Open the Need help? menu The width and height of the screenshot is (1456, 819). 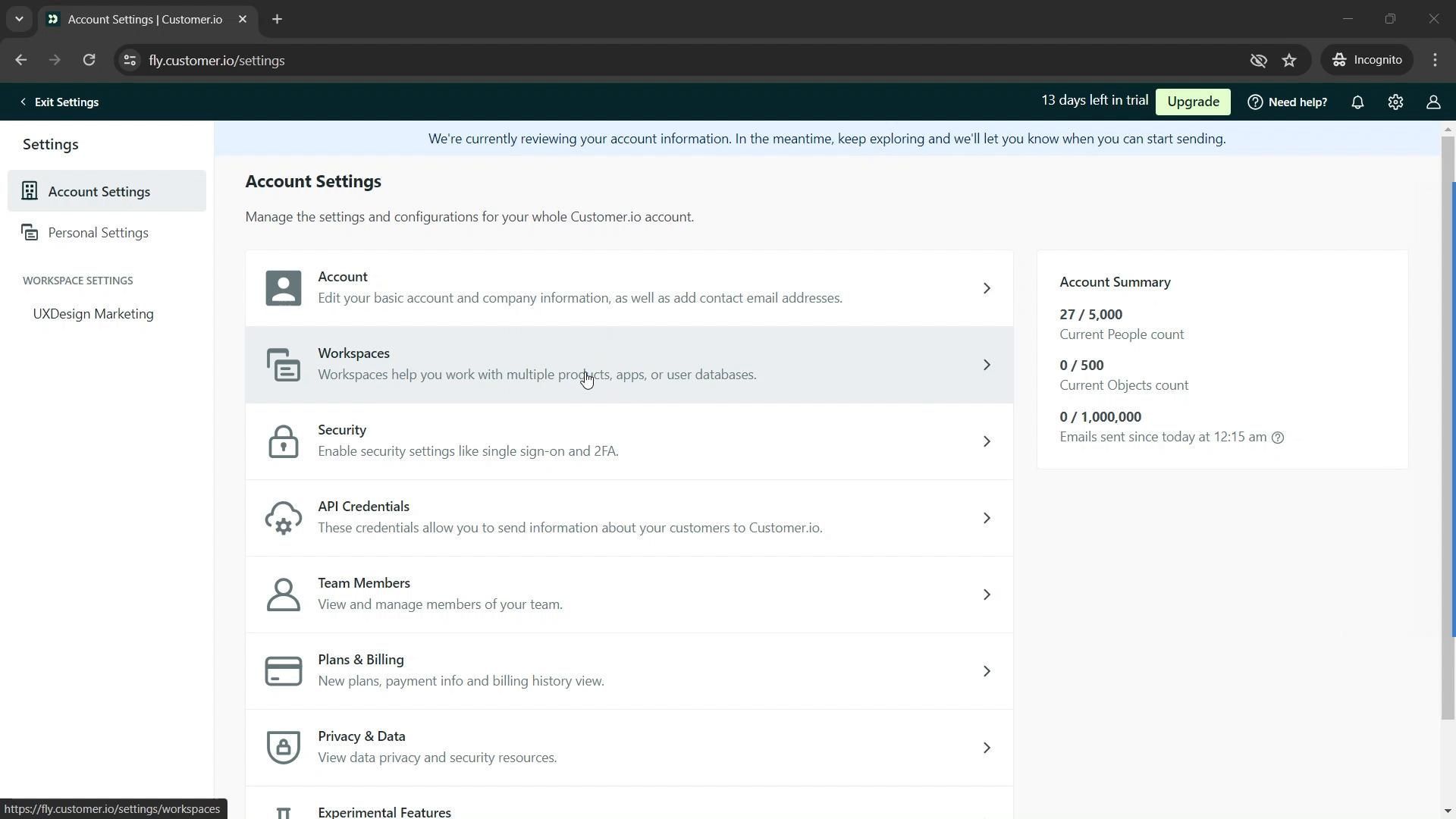[1287, 102]
